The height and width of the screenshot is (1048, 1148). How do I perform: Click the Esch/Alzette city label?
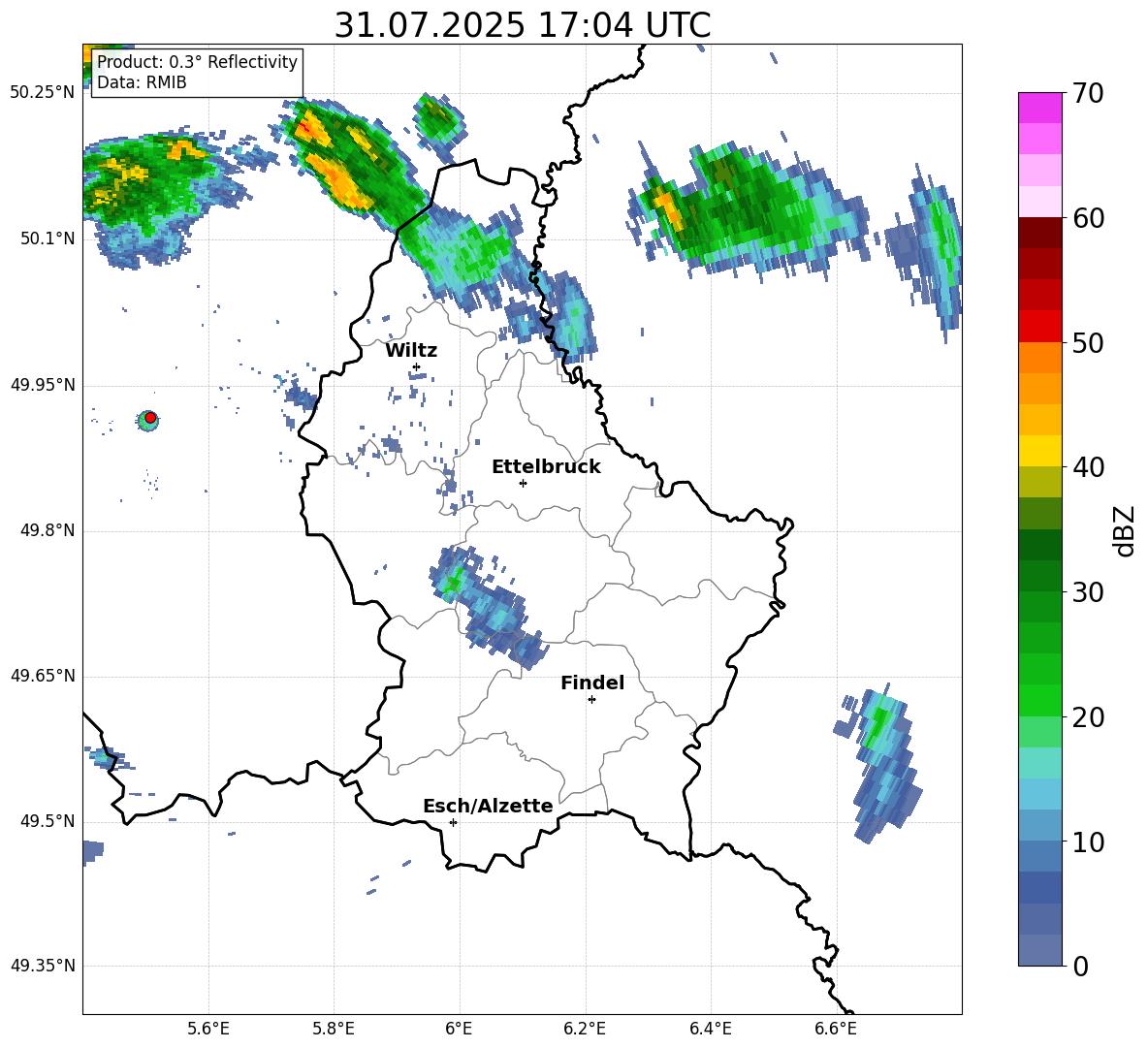pyautogui.click(x=488, y=807)
